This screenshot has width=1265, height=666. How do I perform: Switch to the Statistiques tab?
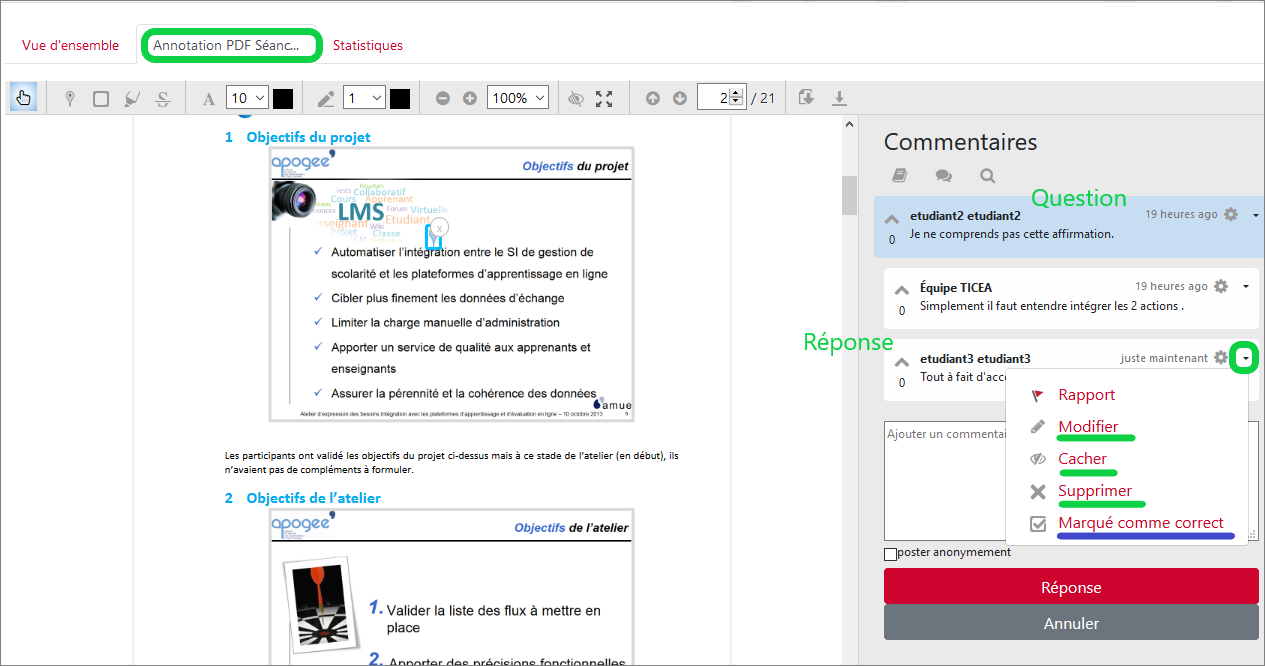(x=368, y=45)
